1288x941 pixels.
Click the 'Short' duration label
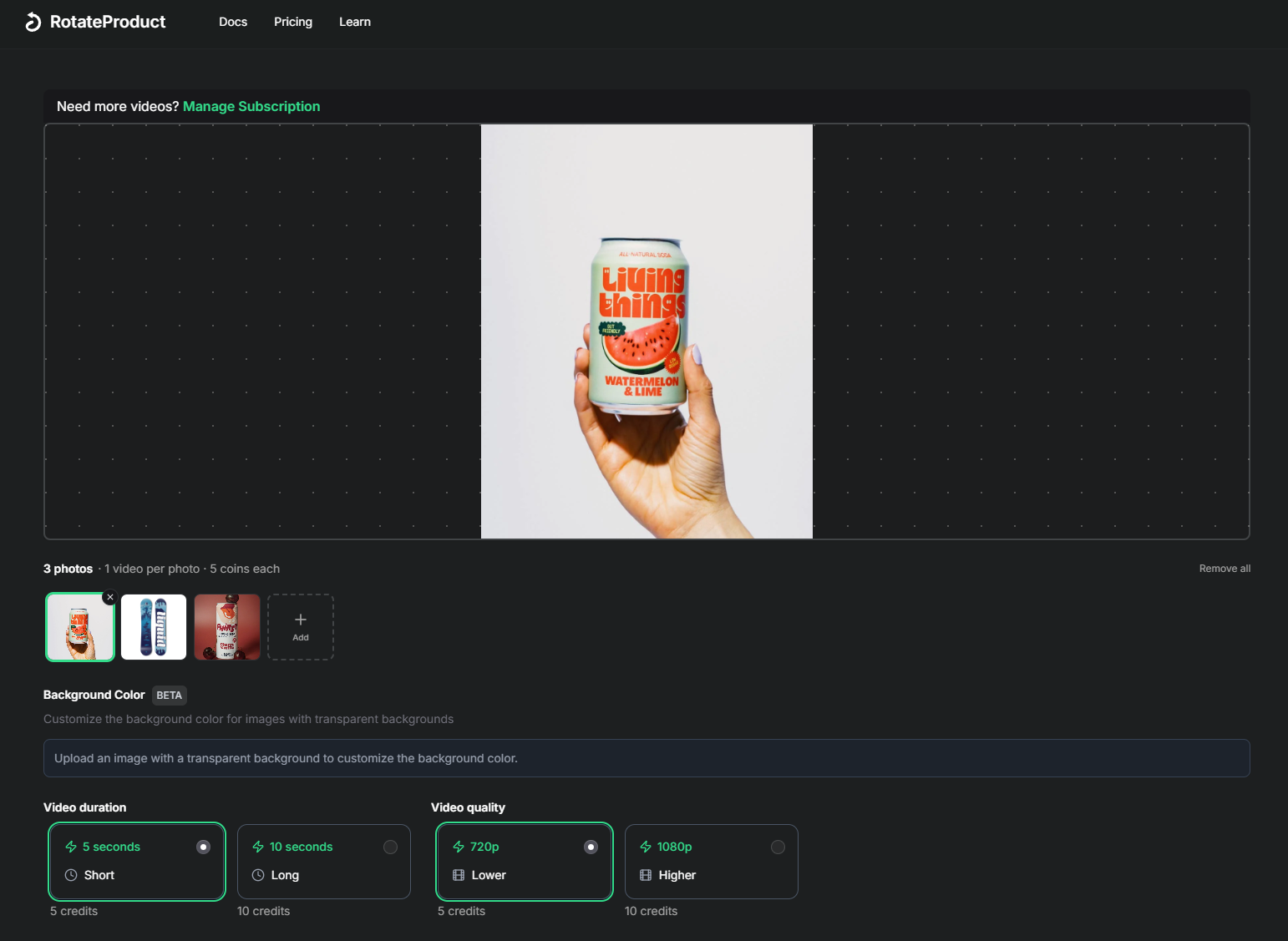click(x=99, y=875)
